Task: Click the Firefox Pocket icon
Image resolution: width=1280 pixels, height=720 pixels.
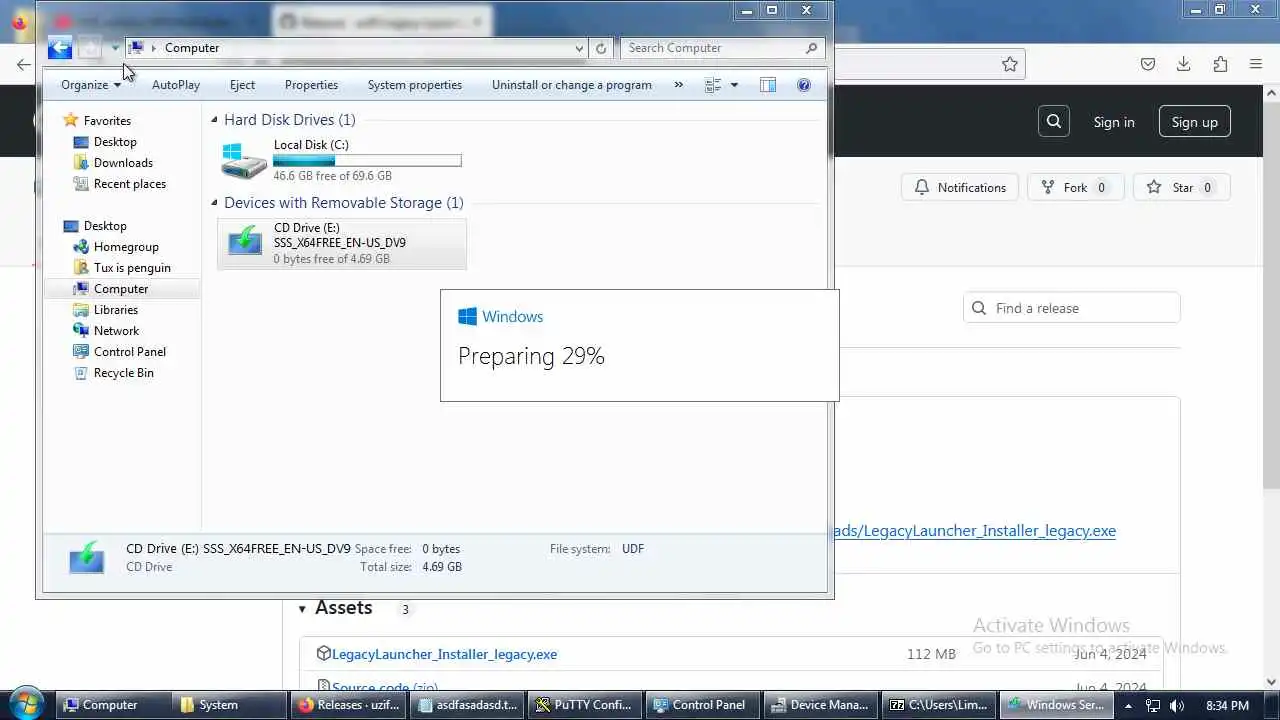Action: tap(1148, 64)
